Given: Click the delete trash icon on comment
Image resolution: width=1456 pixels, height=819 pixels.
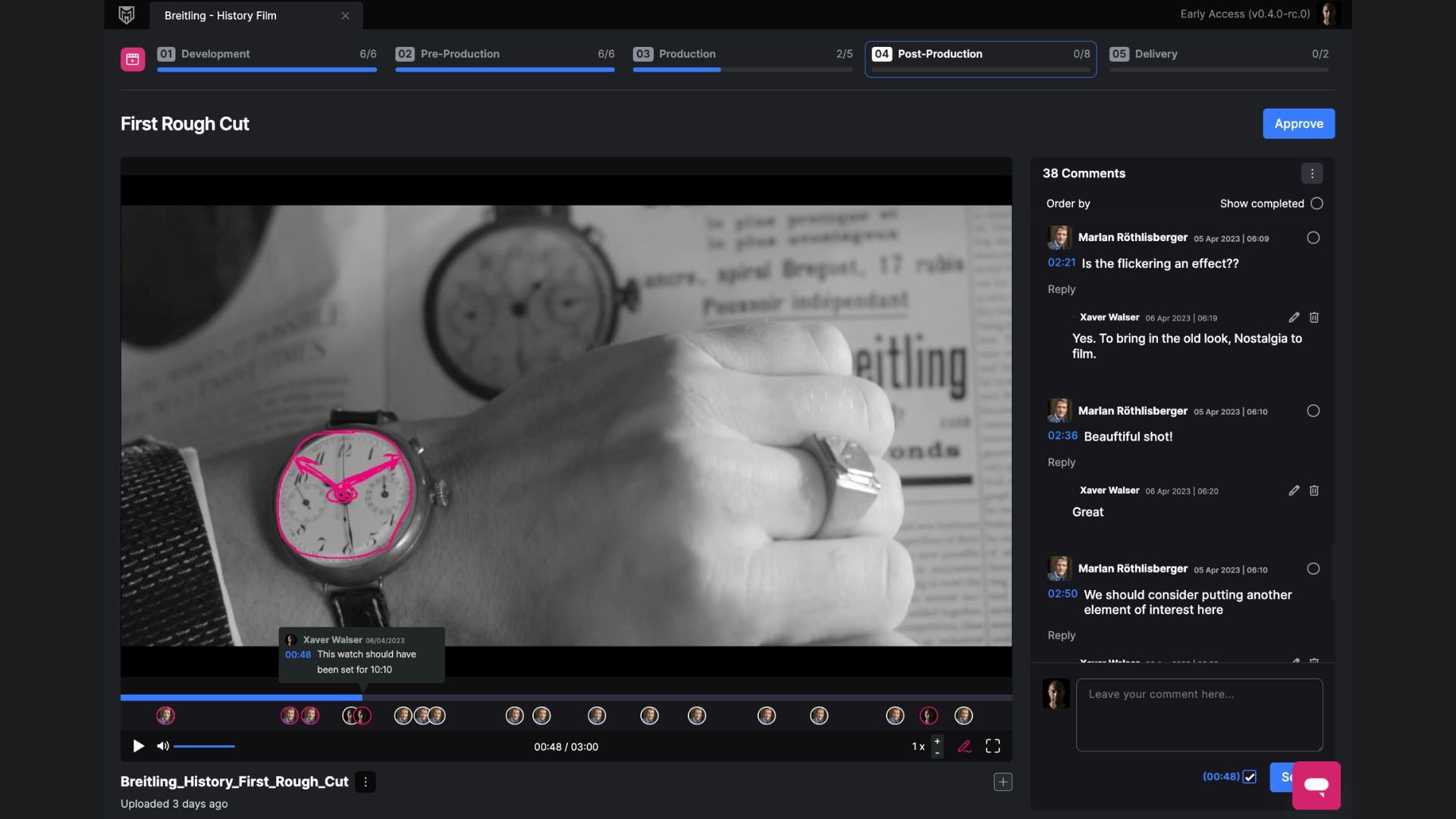Looking at the screenshot, I should pyautogui.click(x=1314, y=318).
